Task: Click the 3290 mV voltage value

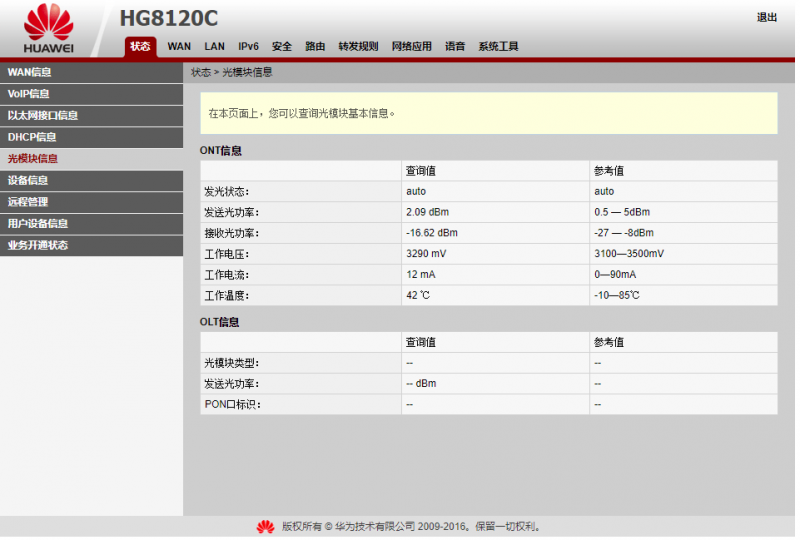Action: tap(427, 254)
